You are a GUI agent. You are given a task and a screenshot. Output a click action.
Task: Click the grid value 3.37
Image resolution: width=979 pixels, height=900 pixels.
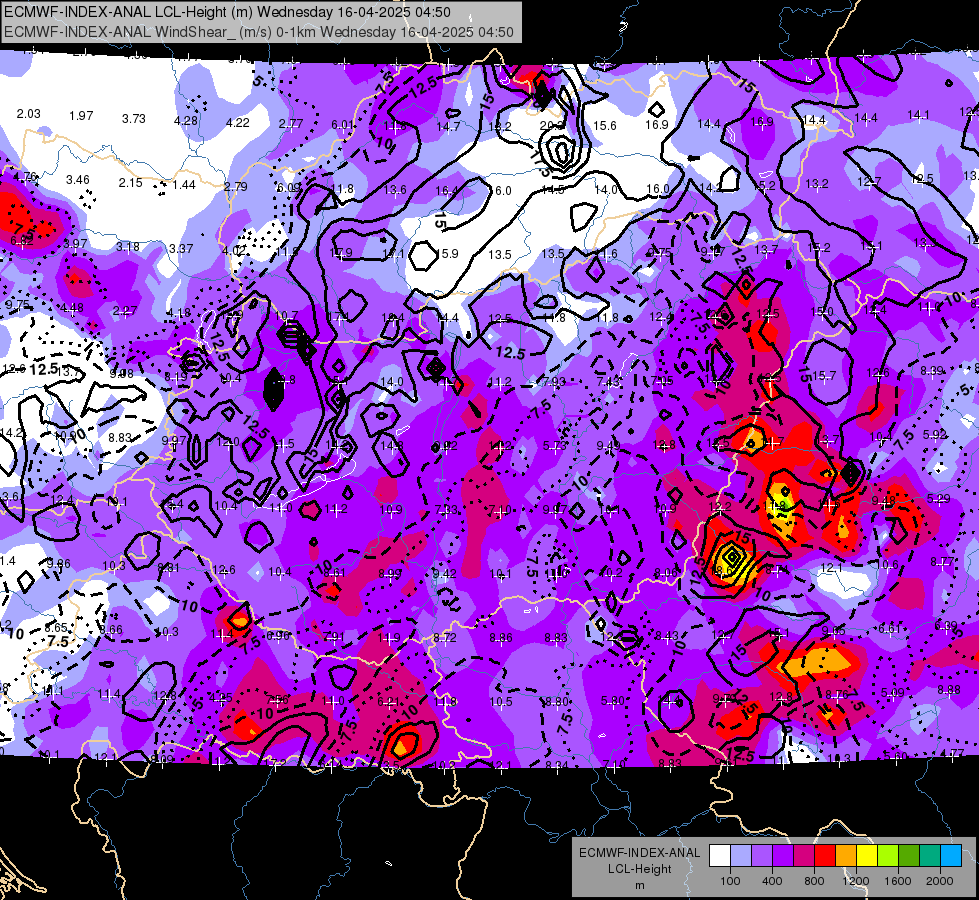(x=181, y=248)
